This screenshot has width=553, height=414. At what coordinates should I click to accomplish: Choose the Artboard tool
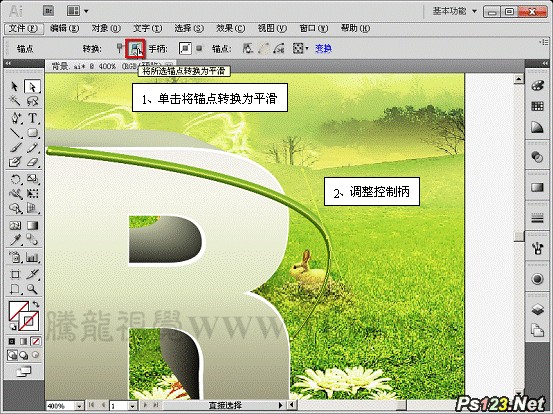[x=15, y=274]
